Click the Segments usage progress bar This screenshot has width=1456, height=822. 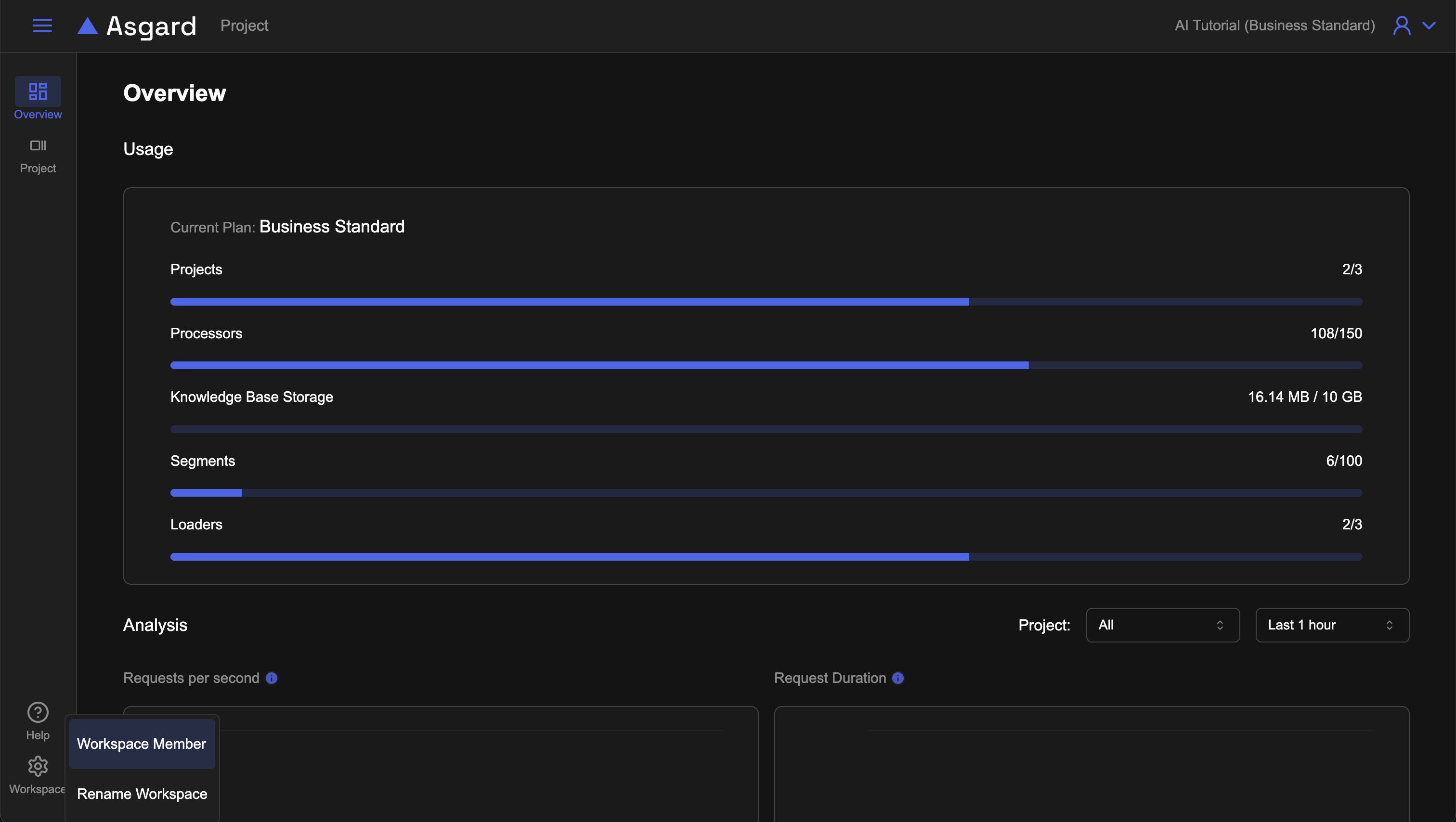point(766,493)
